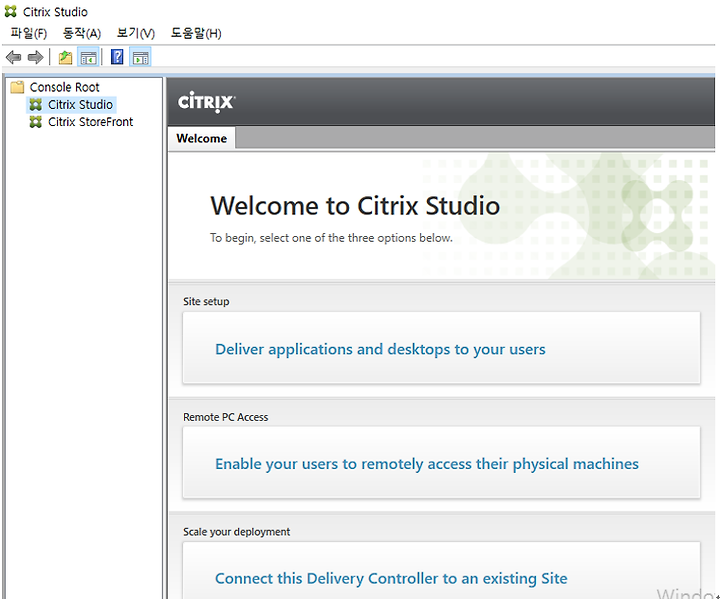This screenshot has height=599, width=720.
Task: Open the 파일(F) menu
Action: (29, 33)
